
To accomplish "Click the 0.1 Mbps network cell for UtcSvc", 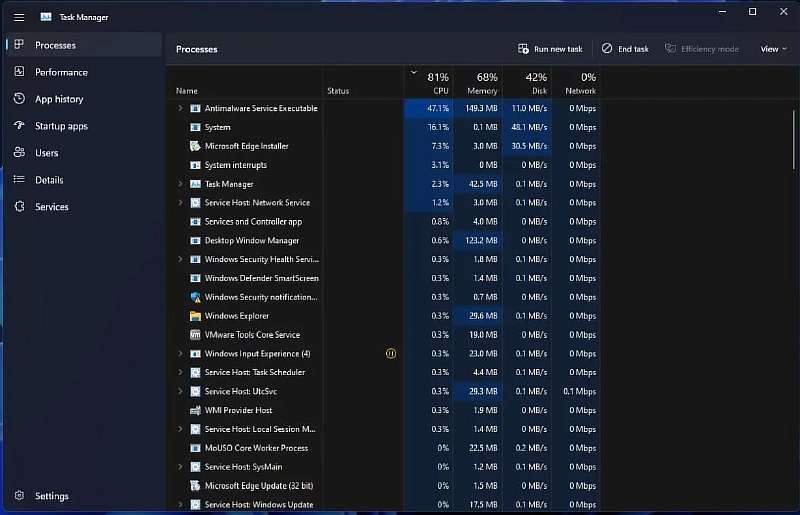I will (576, 391).
